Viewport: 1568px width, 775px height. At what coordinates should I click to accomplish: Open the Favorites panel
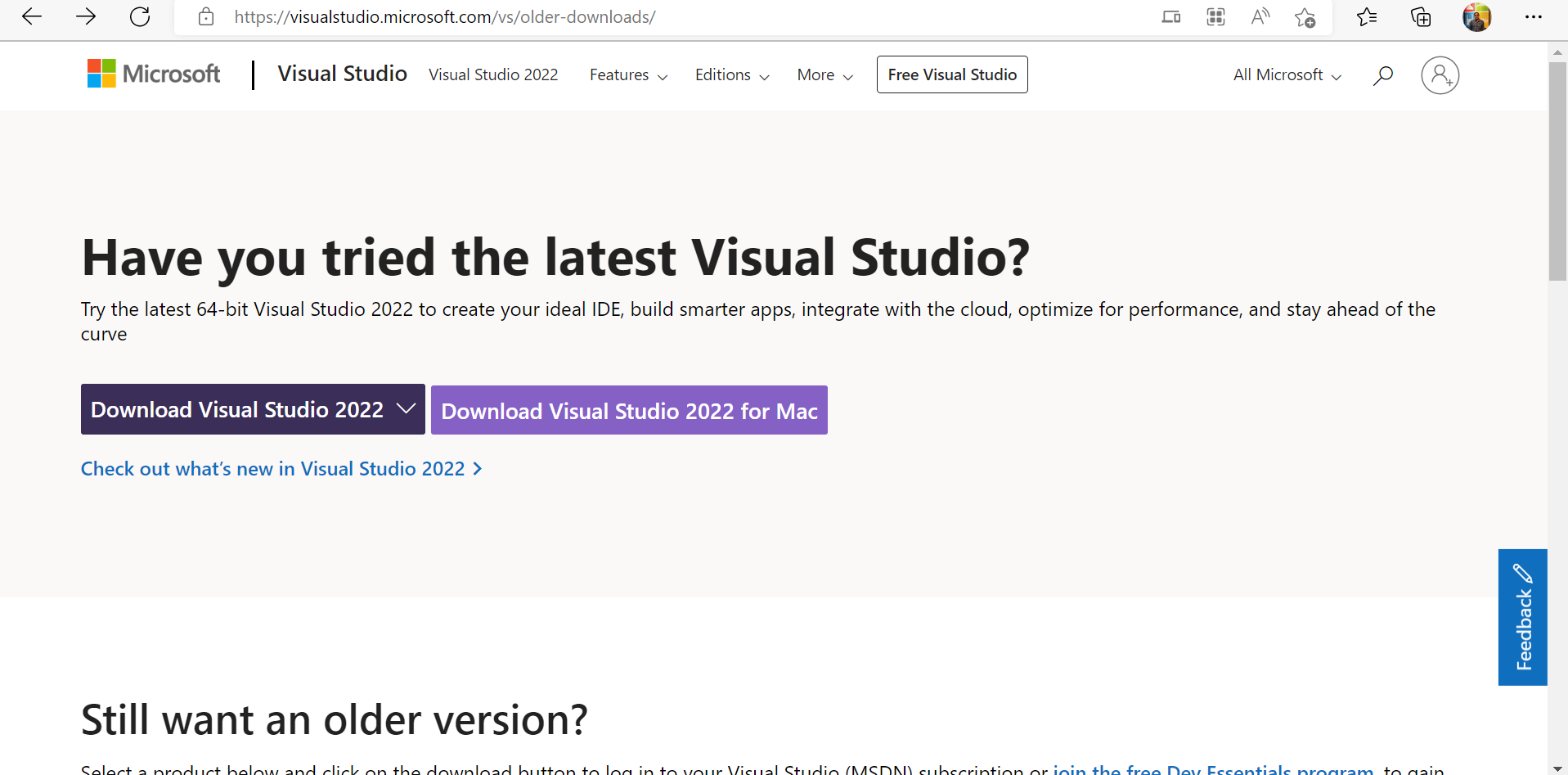pos(1367,16)
